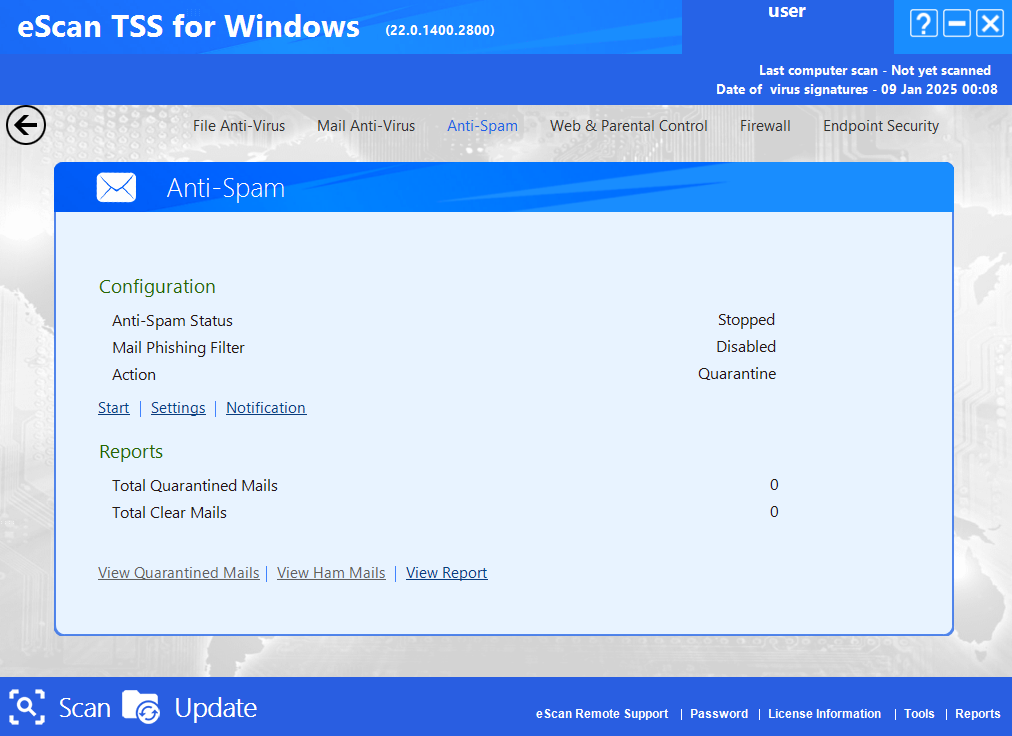Image resolution: width=1012 pixels, height=736 pixels.
Task: Open License Information
Action: (824, 713)
